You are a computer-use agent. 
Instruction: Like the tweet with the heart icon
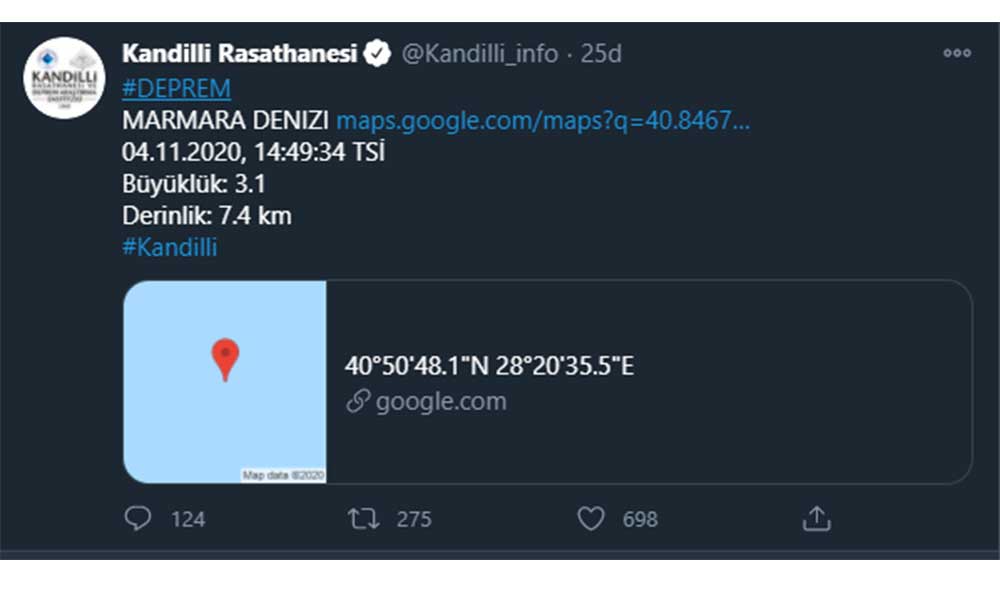point(592,518)
